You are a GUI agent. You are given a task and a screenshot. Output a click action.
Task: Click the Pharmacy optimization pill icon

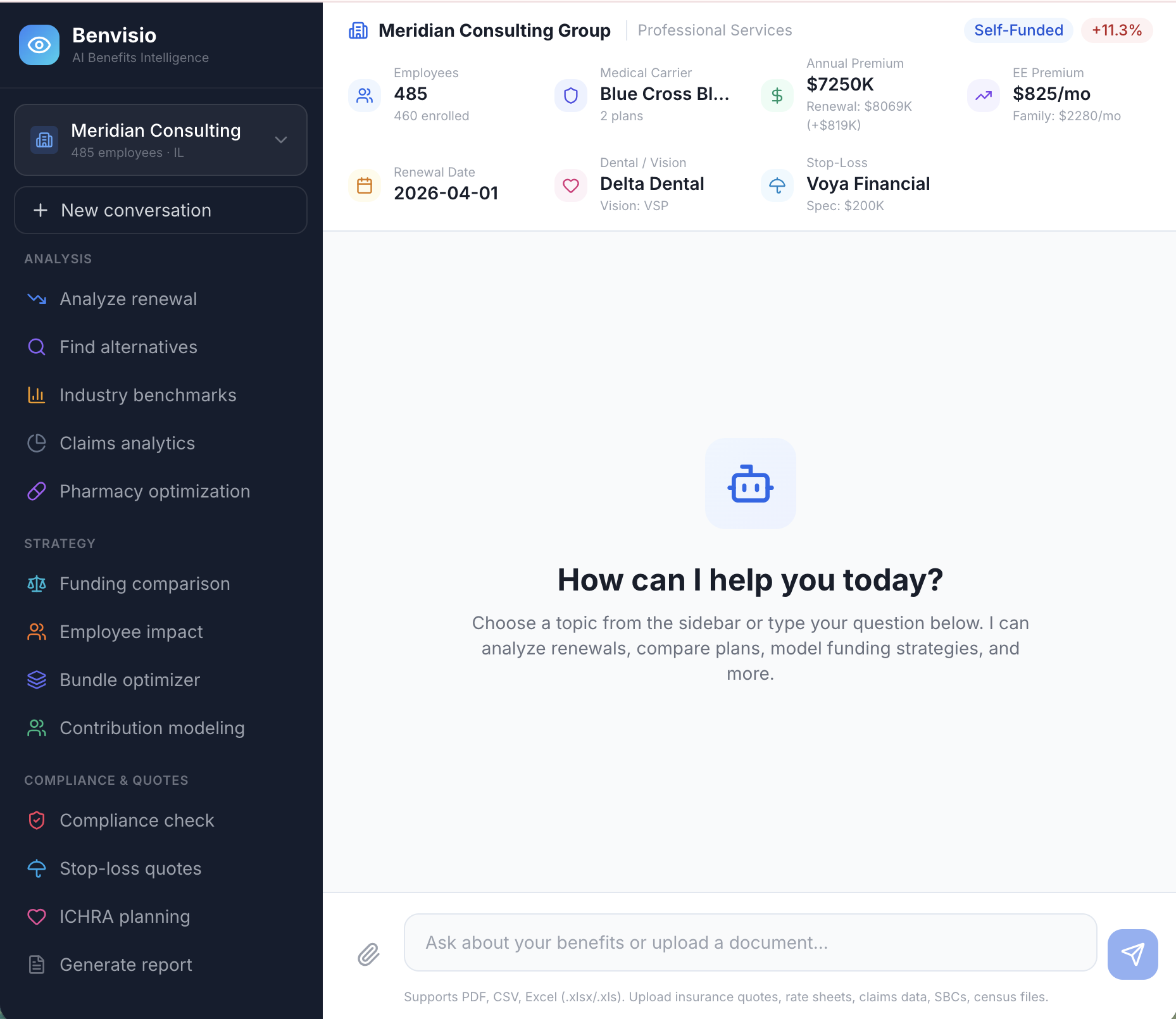(x=37, y=491)
